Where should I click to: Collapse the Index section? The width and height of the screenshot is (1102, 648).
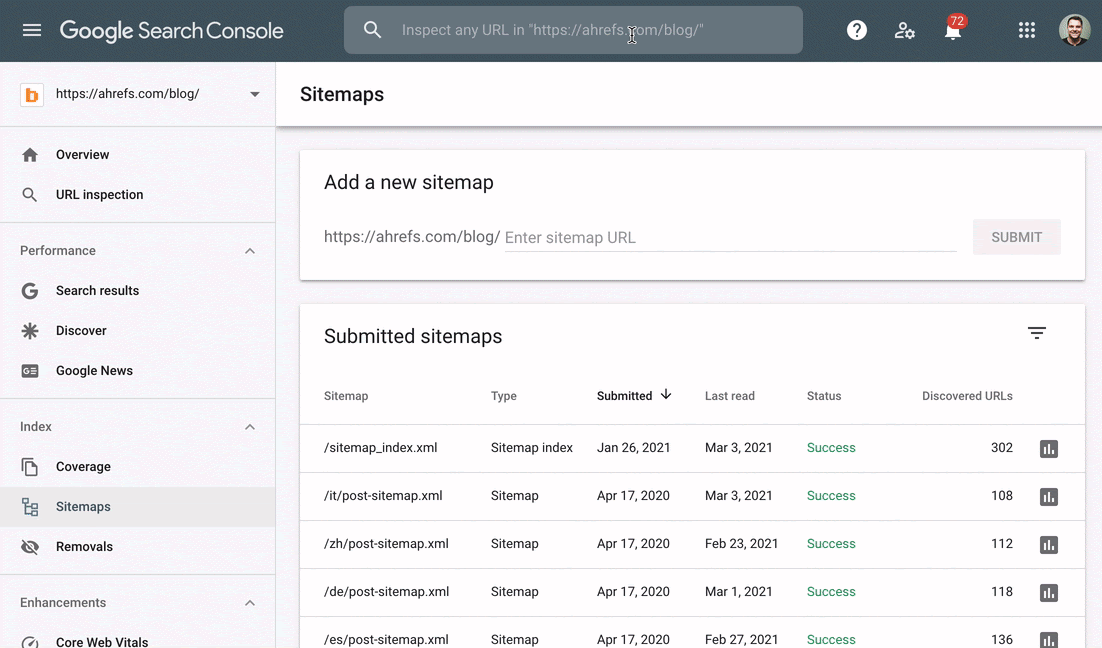250,427
